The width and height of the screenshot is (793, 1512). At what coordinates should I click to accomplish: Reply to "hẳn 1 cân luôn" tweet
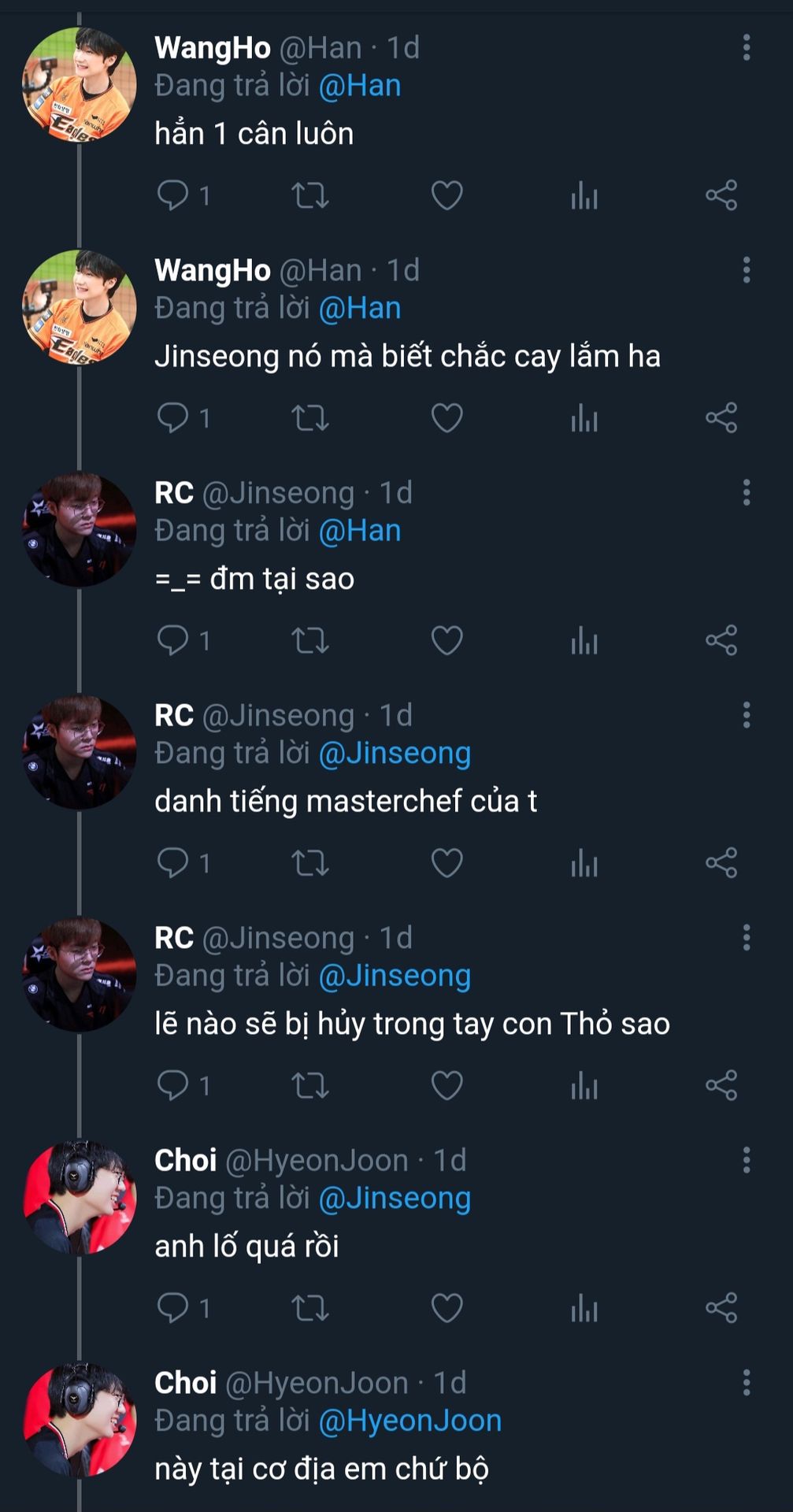point(172,195)
